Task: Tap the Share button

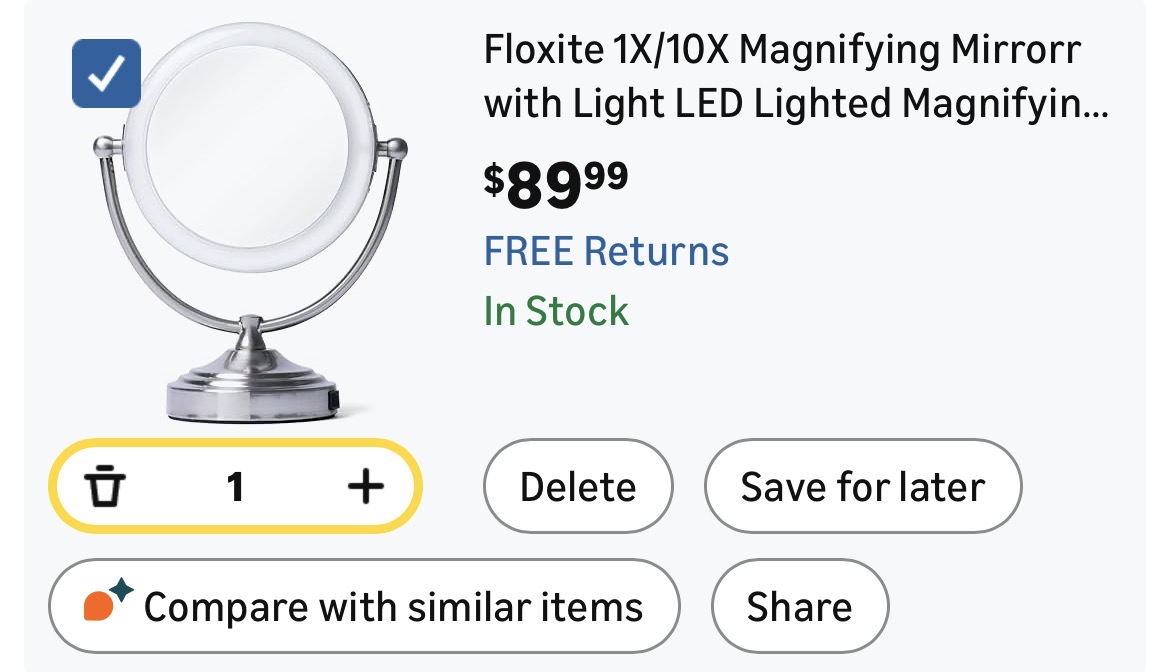Action: [799, 607]
